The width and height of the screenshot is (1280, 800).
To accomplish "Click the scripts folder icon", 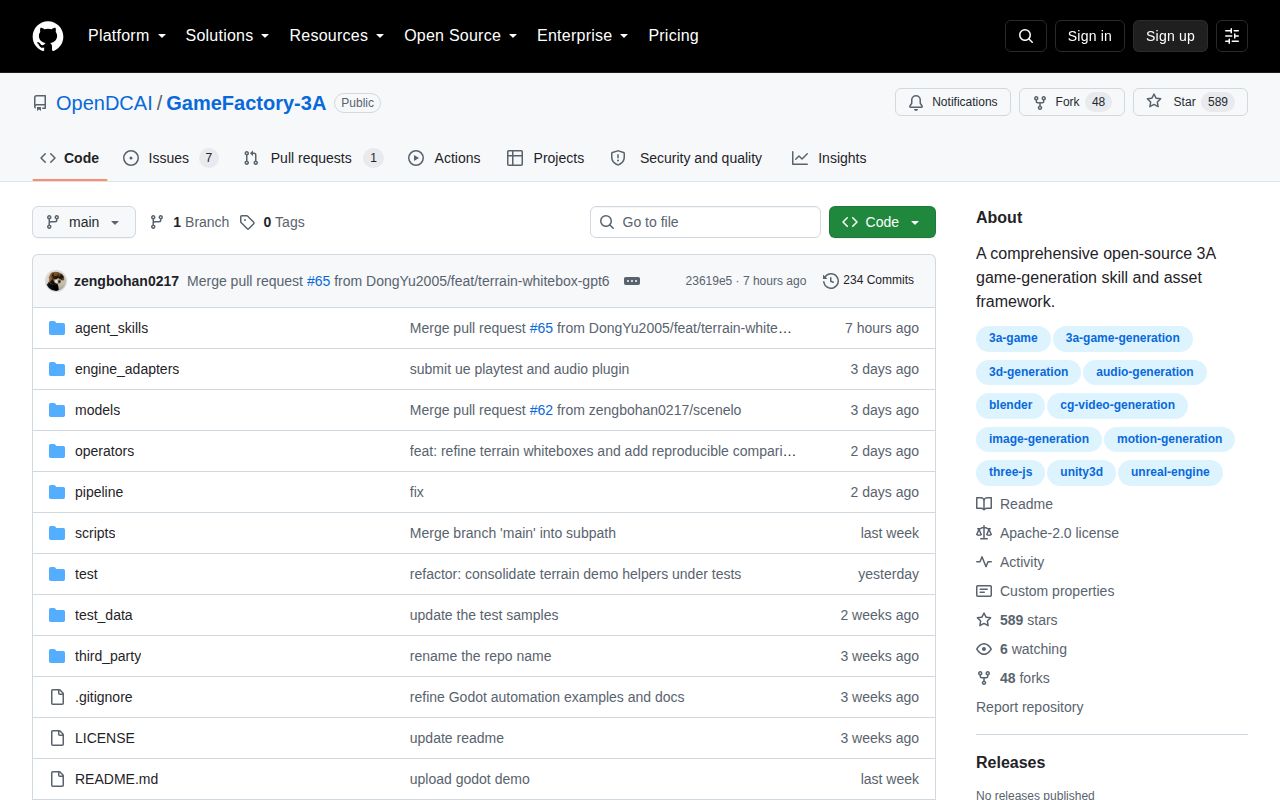I will point(57,533).
